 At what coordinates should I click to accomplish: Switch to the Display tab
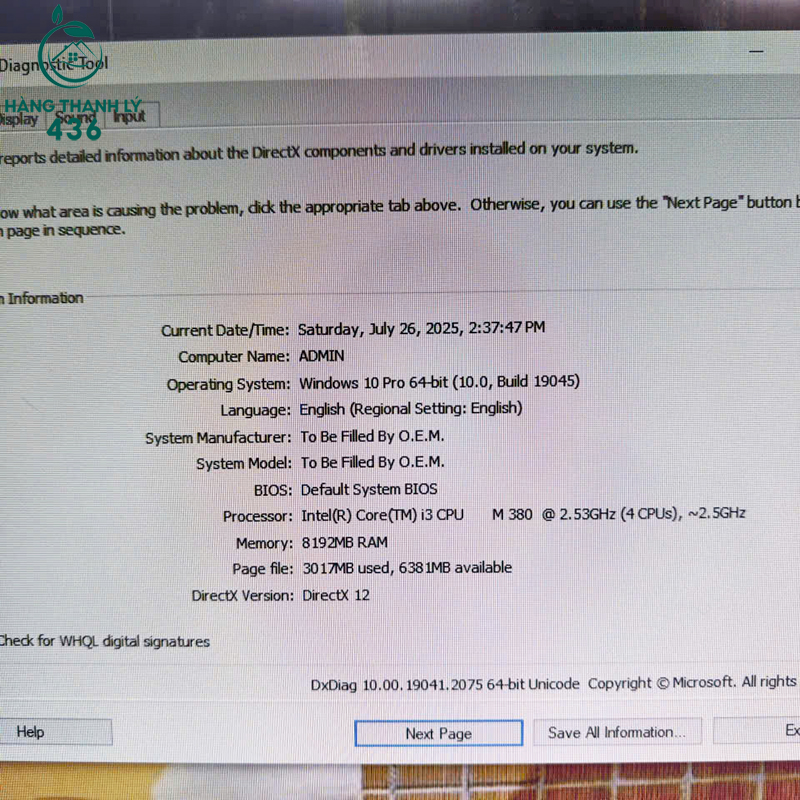18,119
